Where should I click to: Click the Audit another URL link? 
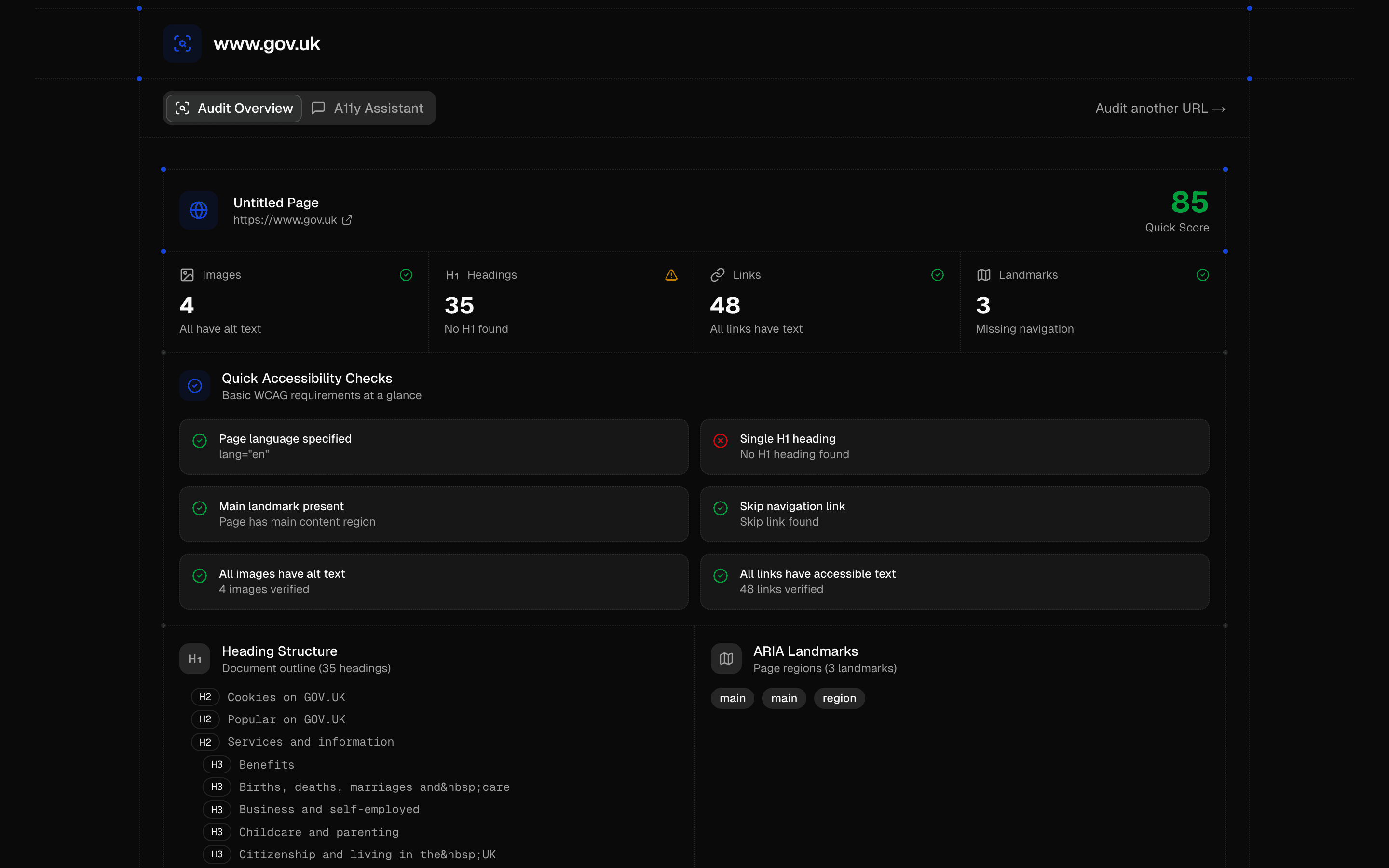[x=1160, y=108]
